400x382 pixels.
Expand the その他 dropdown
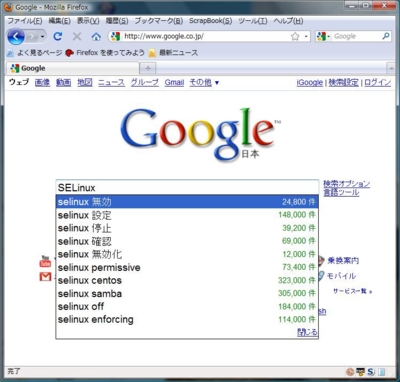click(x=204, y=82)
